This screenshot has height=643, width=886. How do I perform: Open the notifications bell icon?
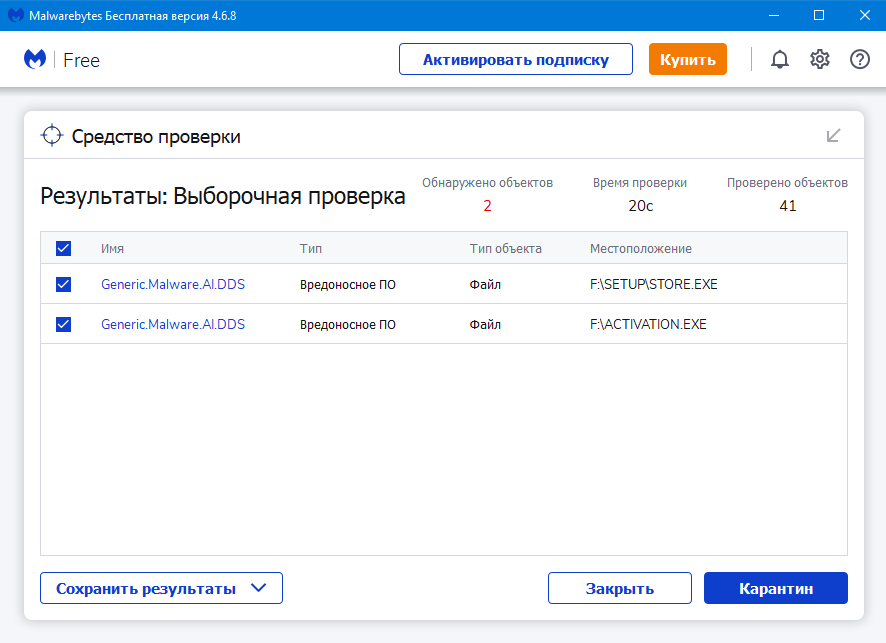780,59
